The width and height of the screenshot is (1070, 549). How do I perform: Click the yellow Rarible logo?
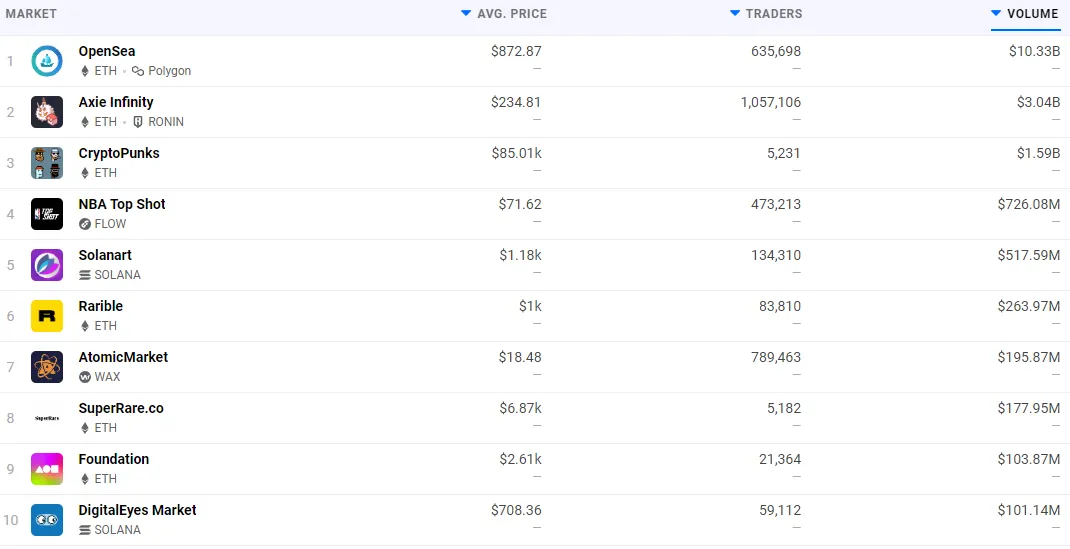[x=47, y=316]
